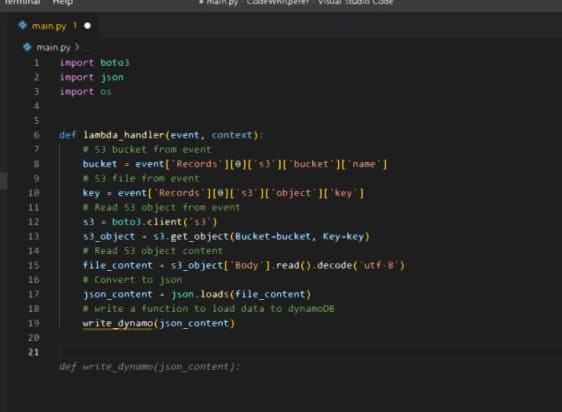Click line number 6 in the gutter
Viewport: 562px width, 412px height.
tap(36, 135)
